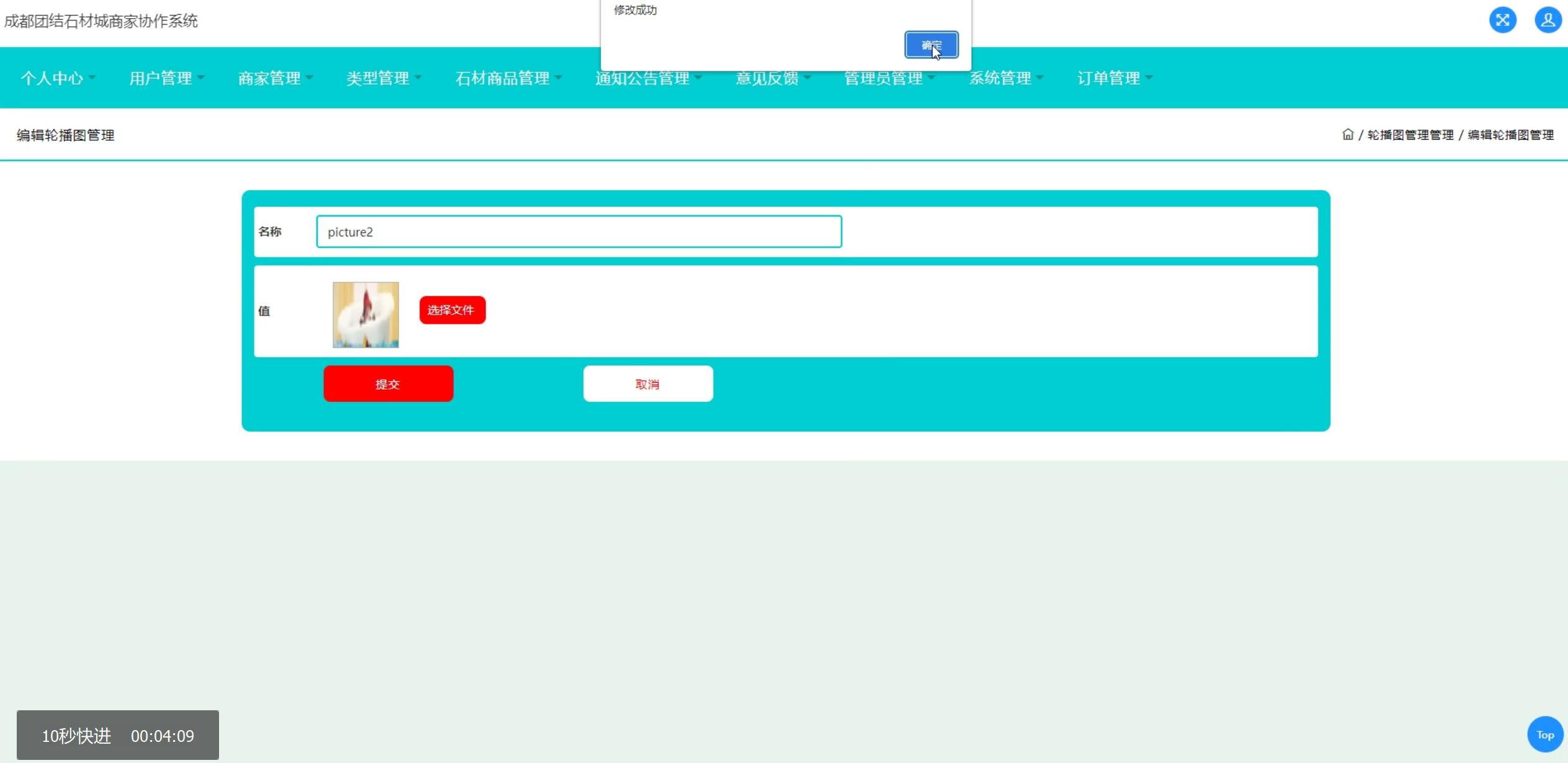Click the home icon in breadcrumb
Image resolution: width=1568 pixels, height=763 pixels.
[1347, 135]
